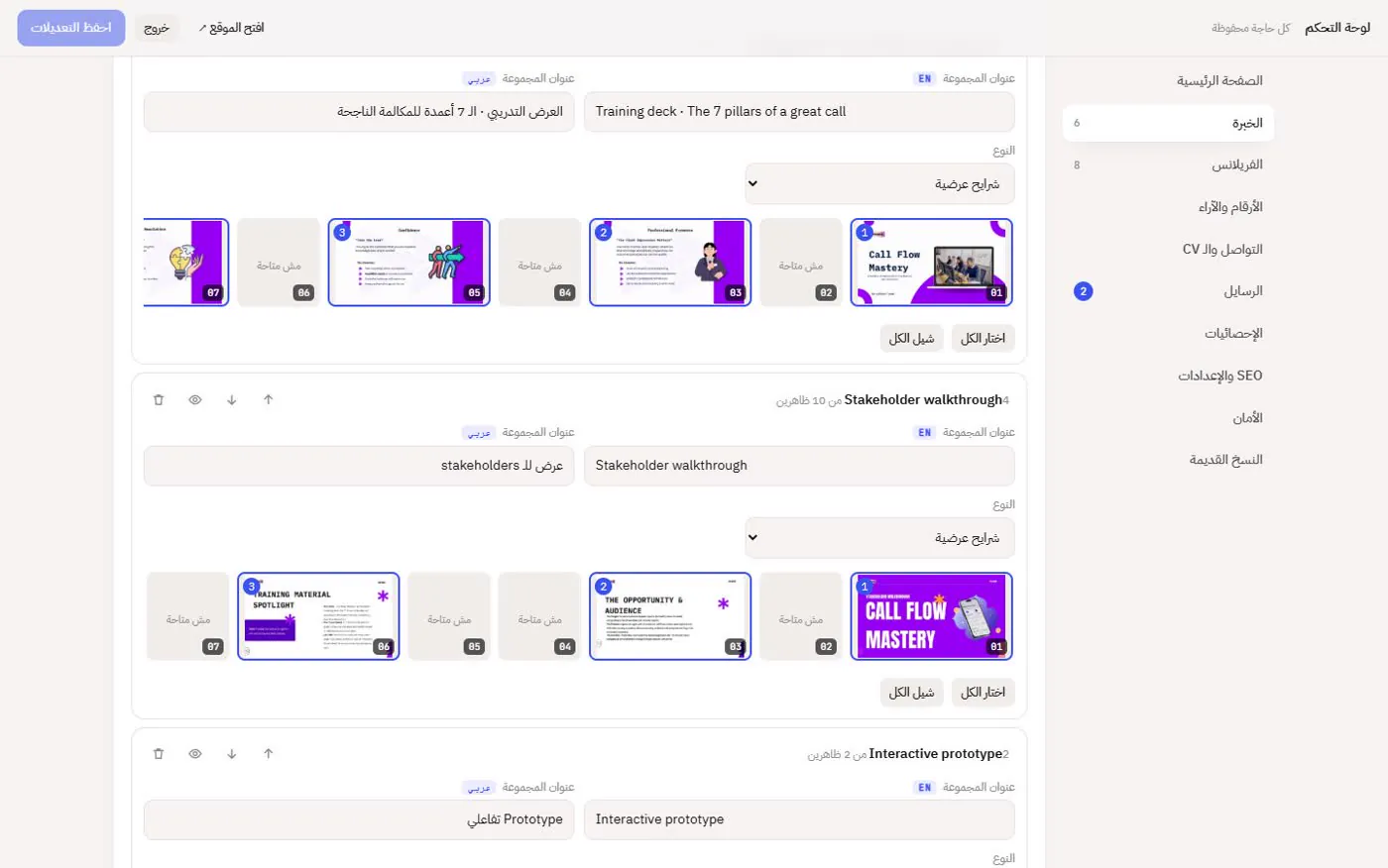Open الصفحة الرئيسية section in the sidebar
This screenshot has width=1388, height=868.
click(x=1168, y=81)
